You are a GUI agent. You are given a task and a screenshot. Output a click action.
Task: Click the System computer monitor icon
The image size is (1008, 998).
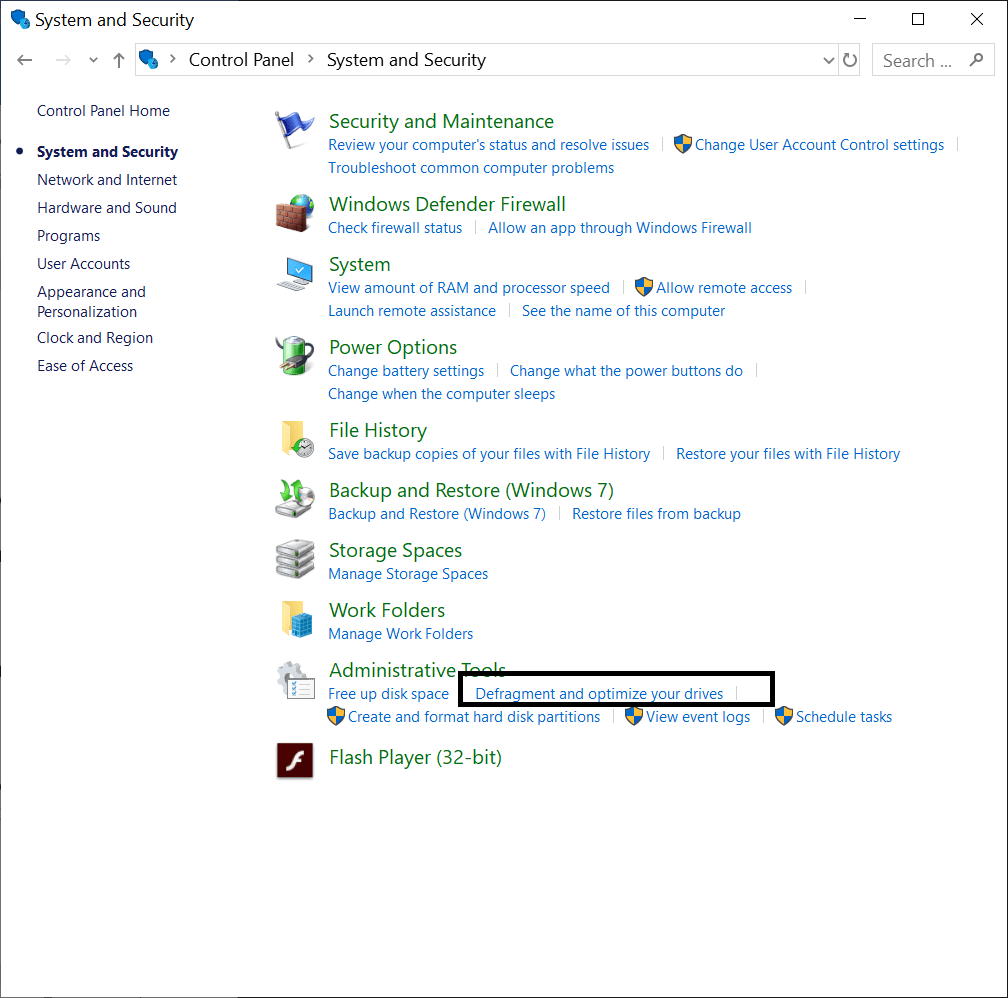pos(295,273)
